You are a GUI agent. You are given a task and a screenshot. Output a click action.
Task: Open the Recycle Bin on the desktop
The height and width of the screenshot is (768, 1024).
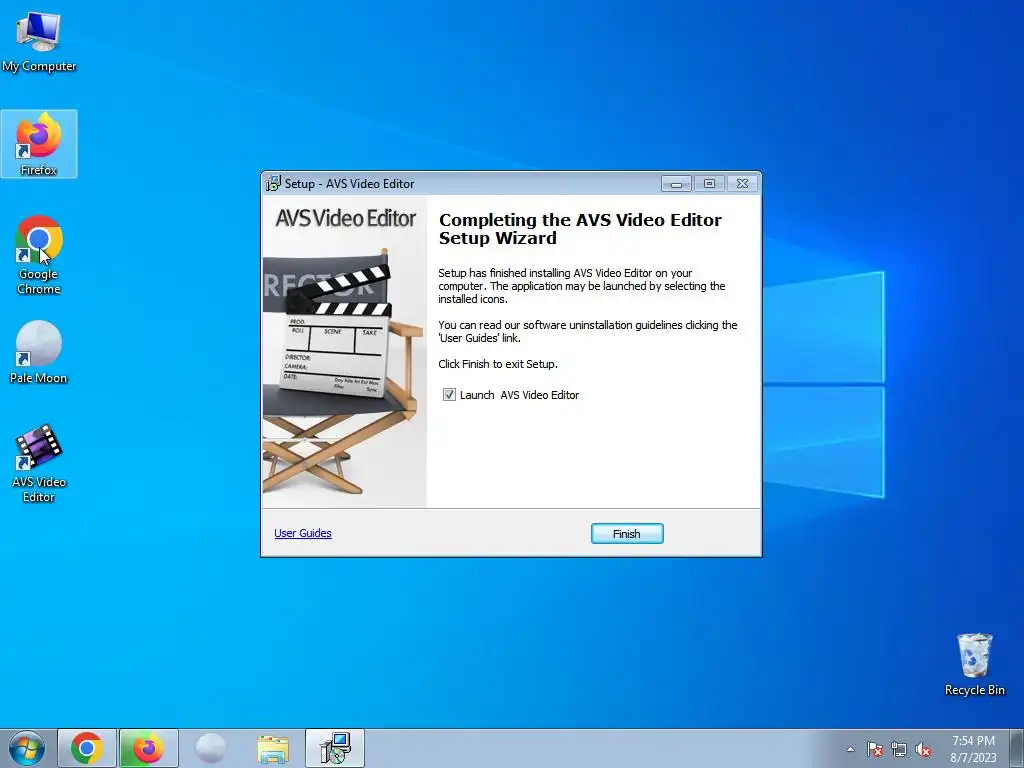974,664
